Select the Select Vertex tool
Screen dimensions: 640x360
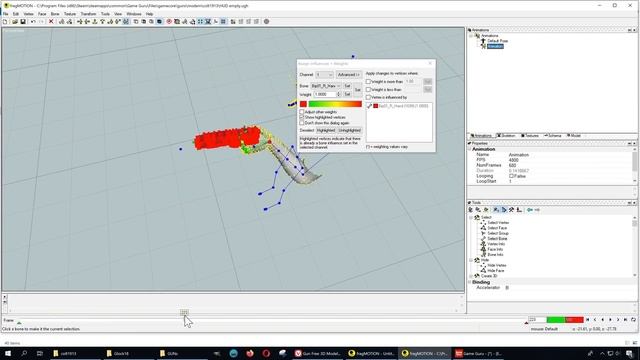click(x=498, y=222)
